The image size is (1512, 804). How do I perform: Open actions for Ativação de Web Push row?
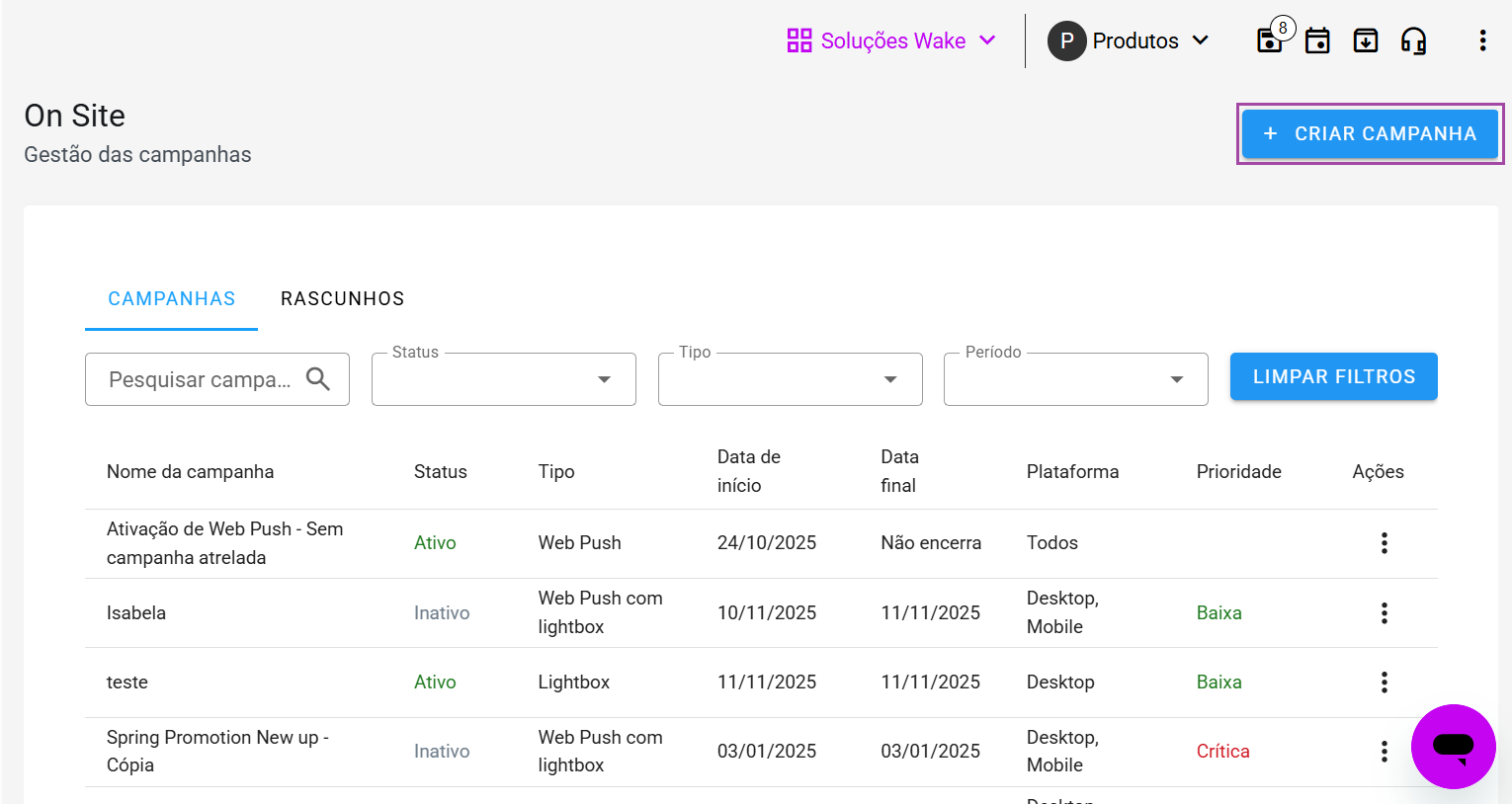1384,542
